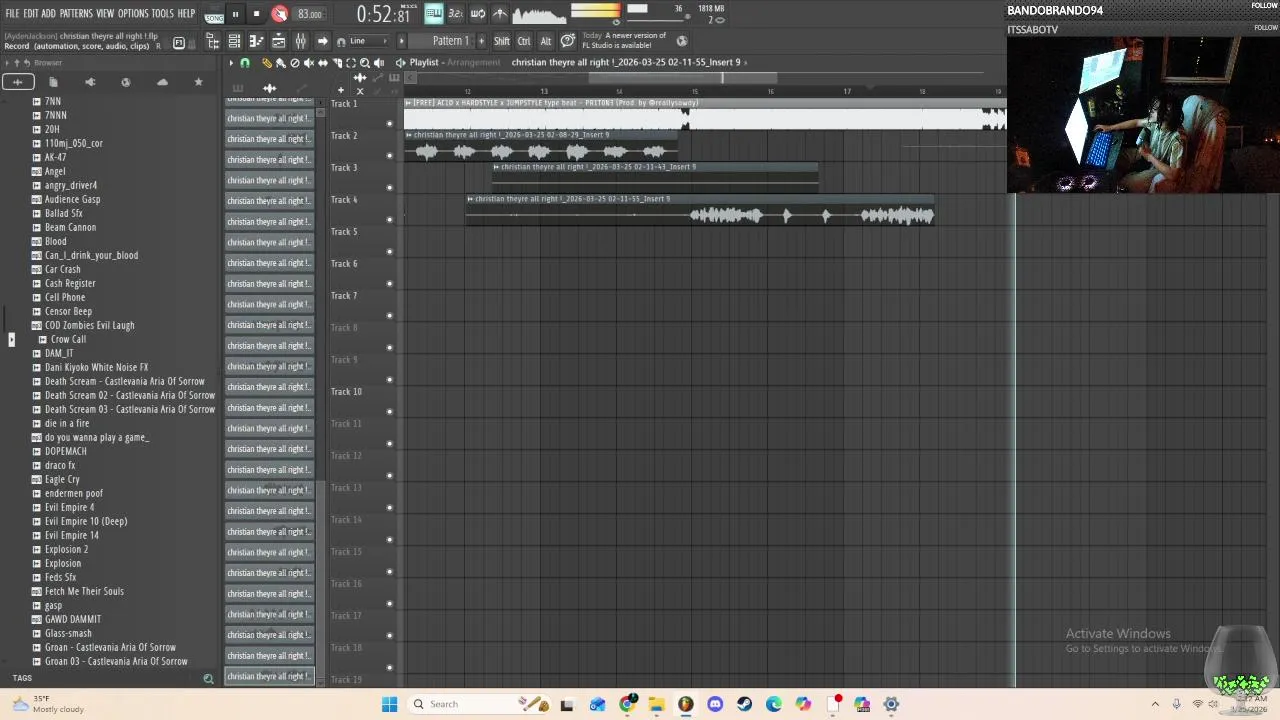The height and width of the screenshot is (720, 1280).
Task: Select the Track 2 audio clip waveform
Action: (541, 151)
